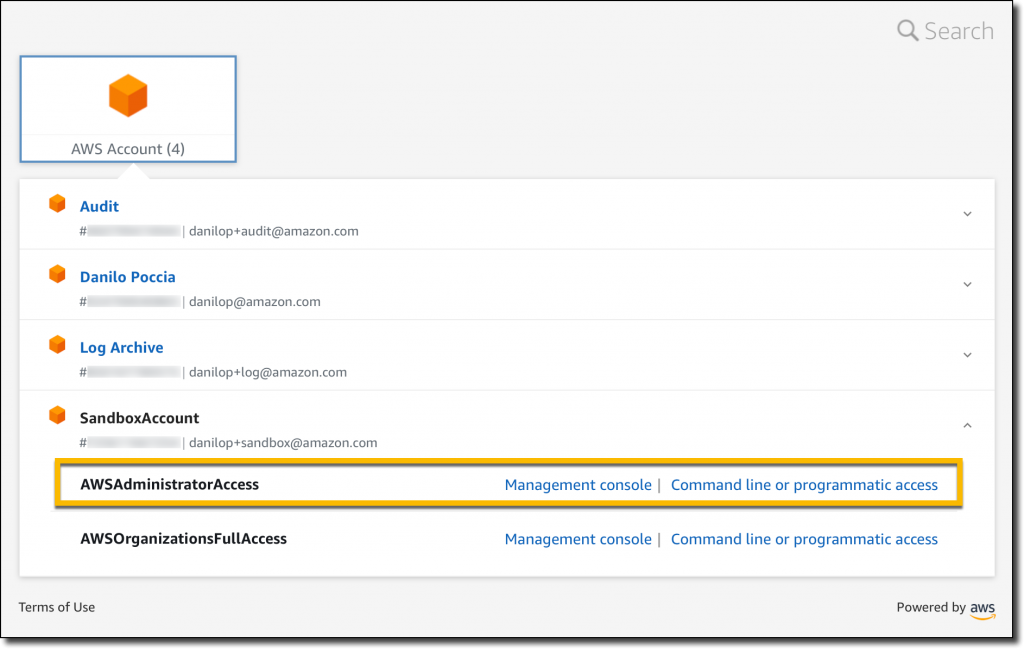The image size is (1024, 649).
Task: Open Management console for AWSOrganizationsFullAccess
Action: point(578,539)
